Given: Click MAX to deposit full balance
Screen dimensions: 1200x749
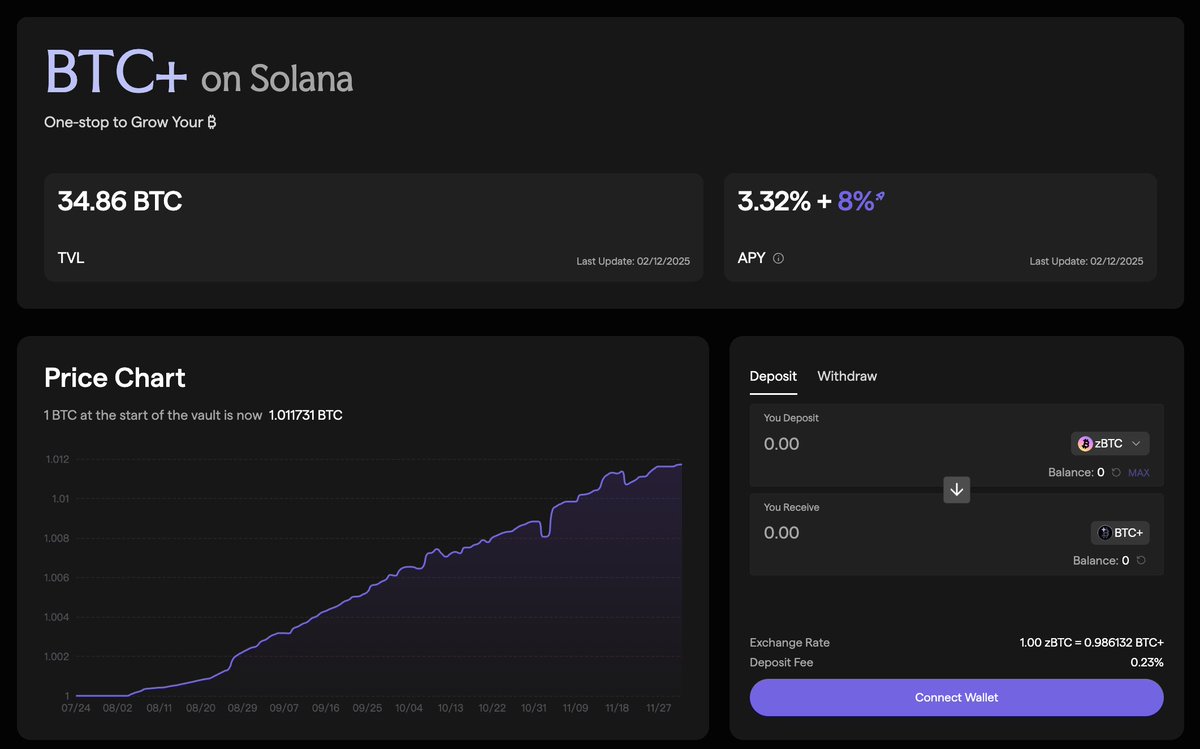Looking at the screenshot, I should [x=1139, y=472].
